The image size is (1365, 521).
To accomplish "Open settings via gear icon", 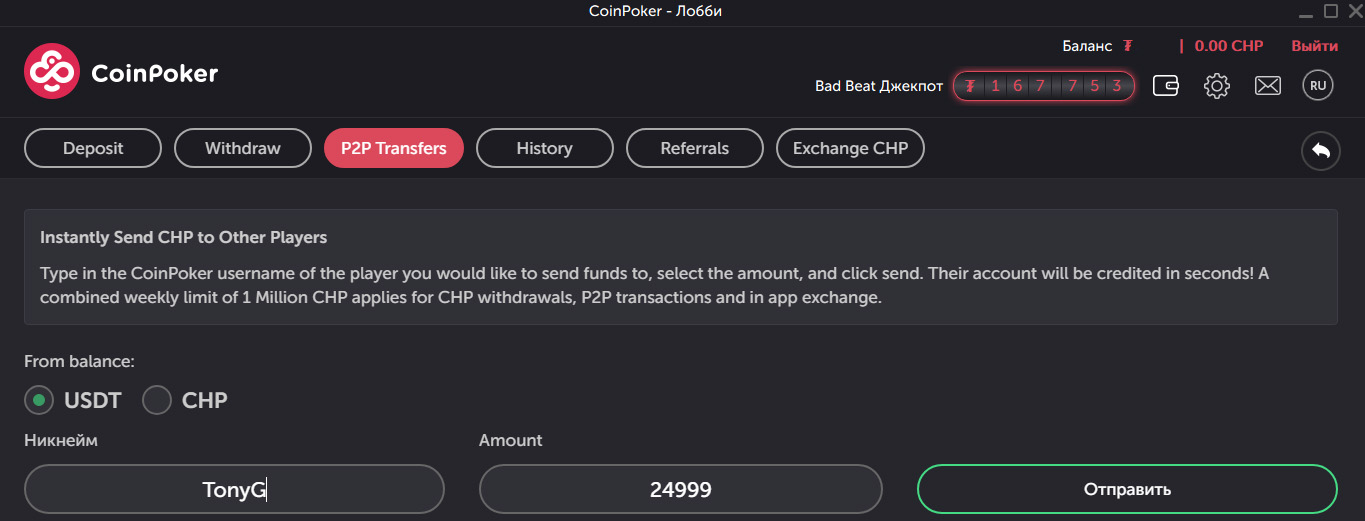I will [x=1217, y=86].
